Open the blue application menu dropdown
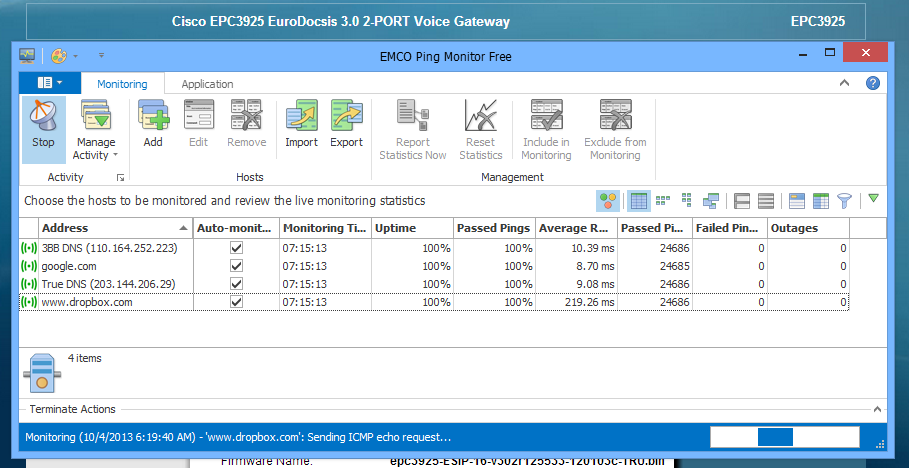909x468 pixels. tap(49, 84)
